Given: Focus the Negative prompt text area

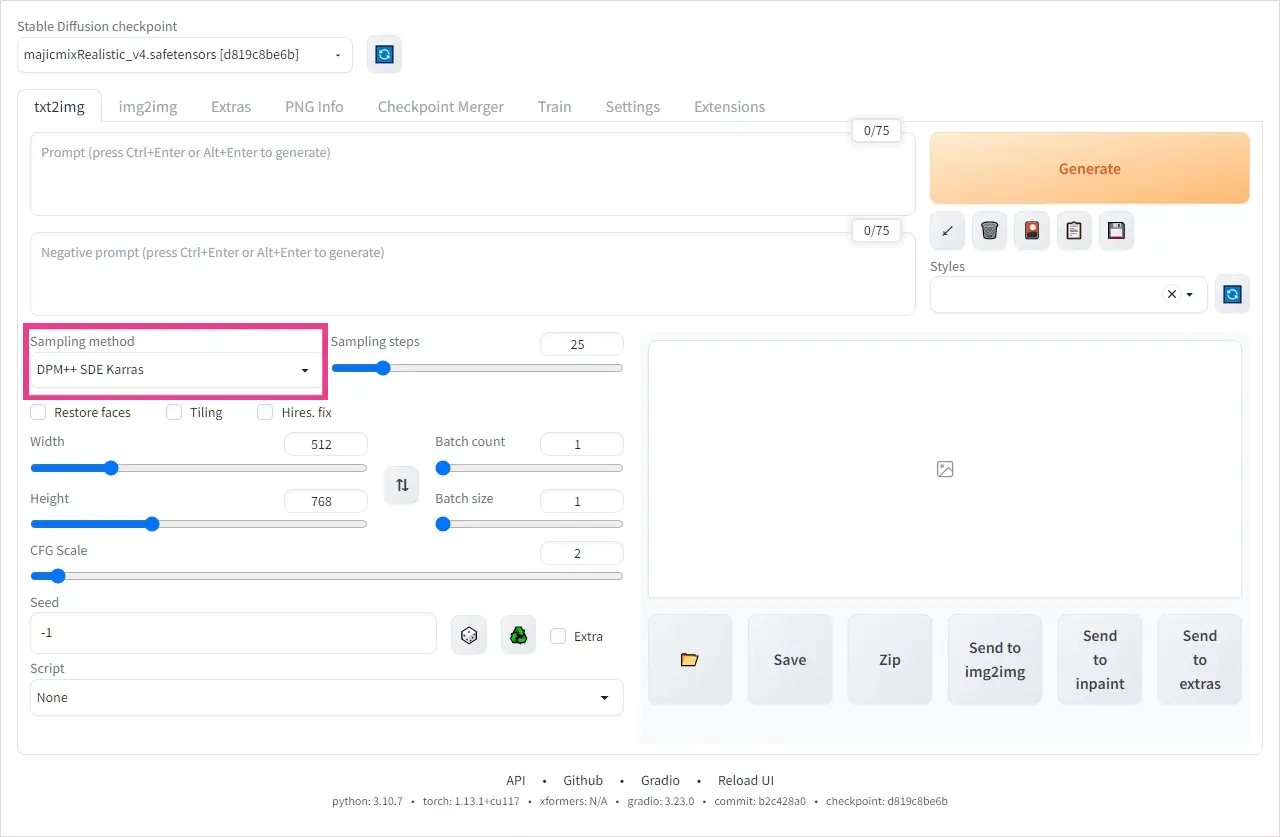Looking at the screenshot, I should pyautogui.click(x=473, y=274).
